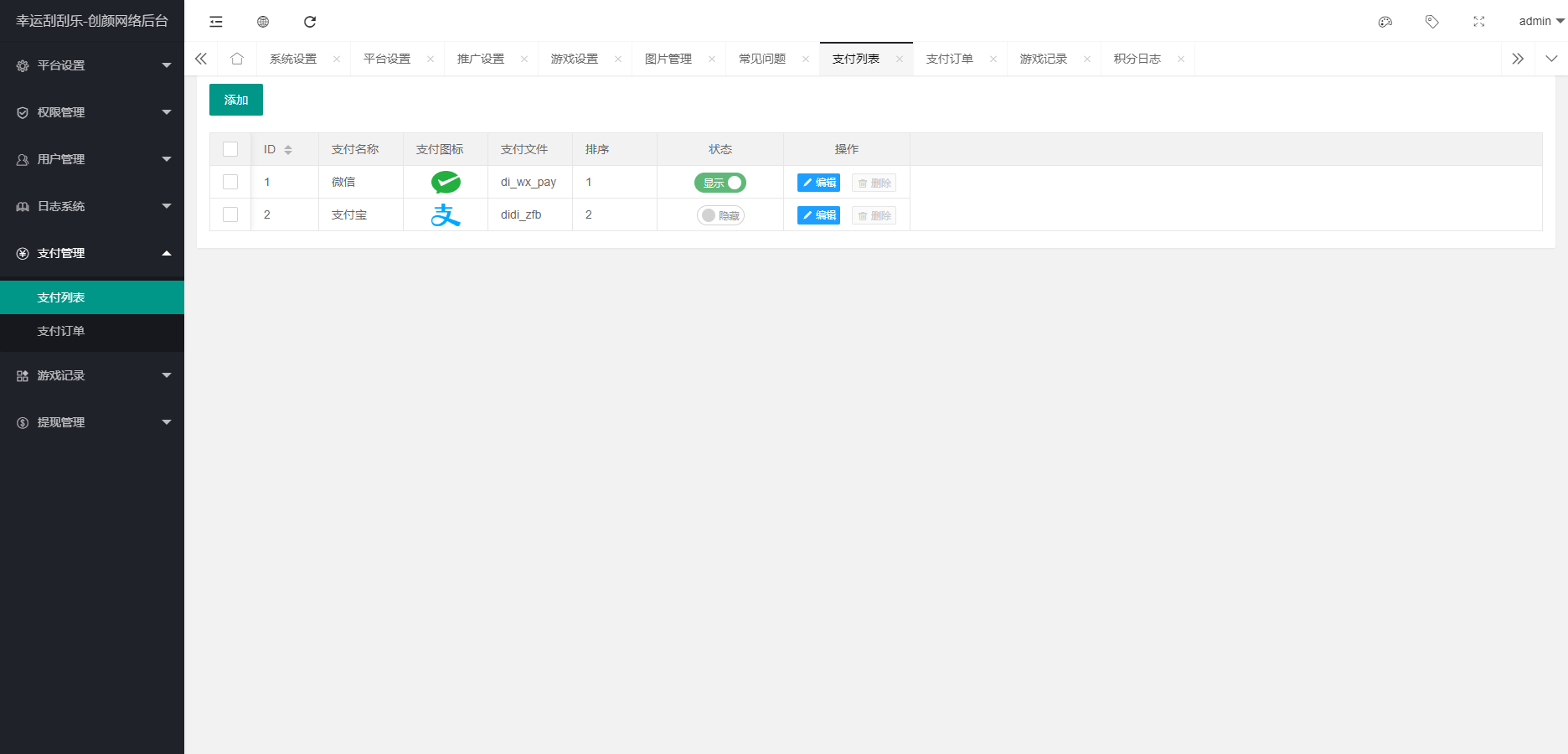Image resolution: width=1568 pixels, height=754 pixels.
Task: Close the 支付订单 tab
Action: pyautogui.click(x=993, y=59)
